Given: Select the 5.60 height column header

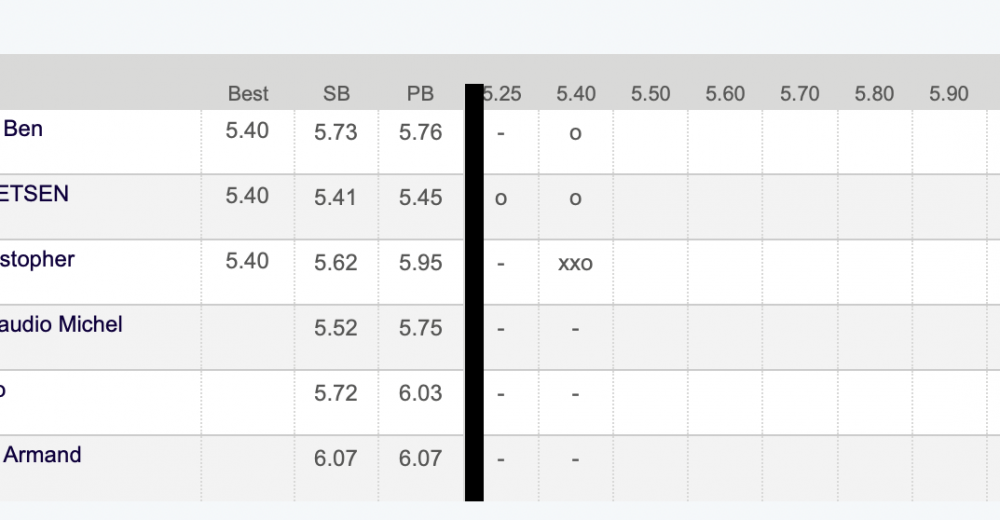Looking at the screenshot, I should coord(724,94).
